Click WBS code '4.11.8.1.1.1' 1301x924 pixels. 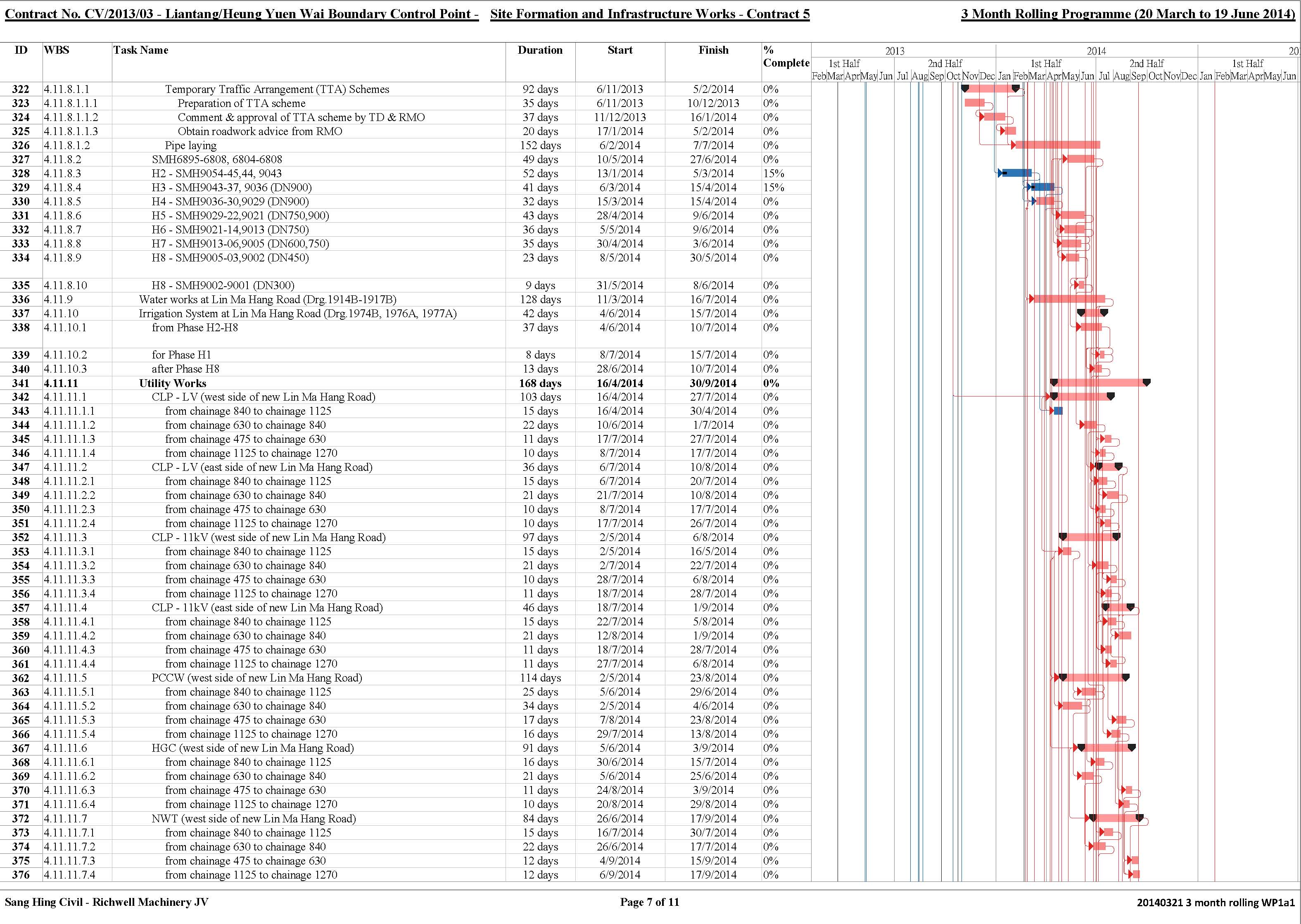coord(71,104)
